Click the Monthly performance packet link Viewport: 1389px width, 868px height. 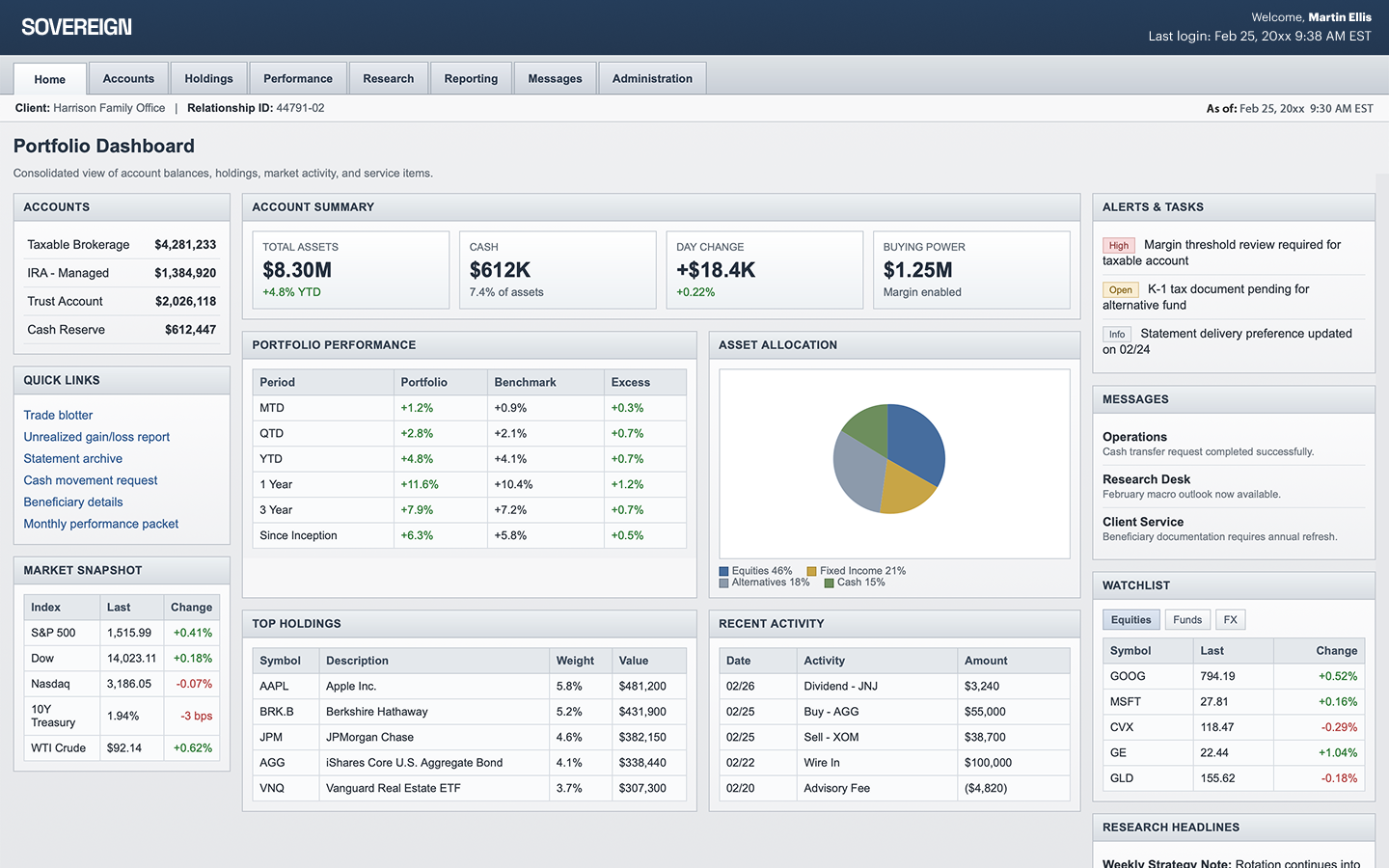[101, 524]
